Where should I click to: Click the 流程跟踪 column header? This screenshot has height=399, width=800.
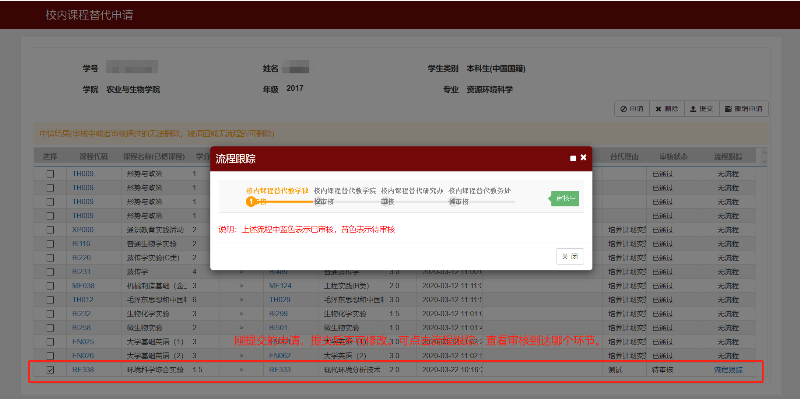[729, 156]
